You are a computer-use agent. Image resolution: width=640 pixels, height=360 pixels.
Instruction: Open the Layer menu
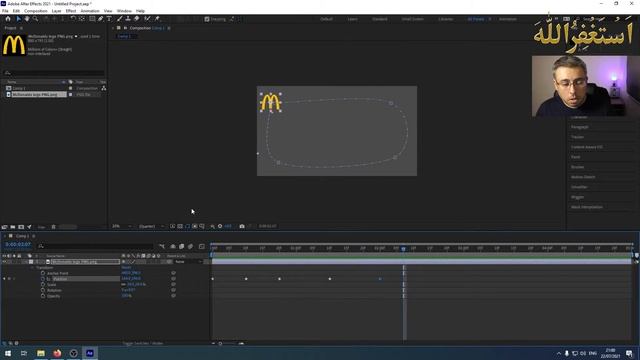(x=56, y=11)
